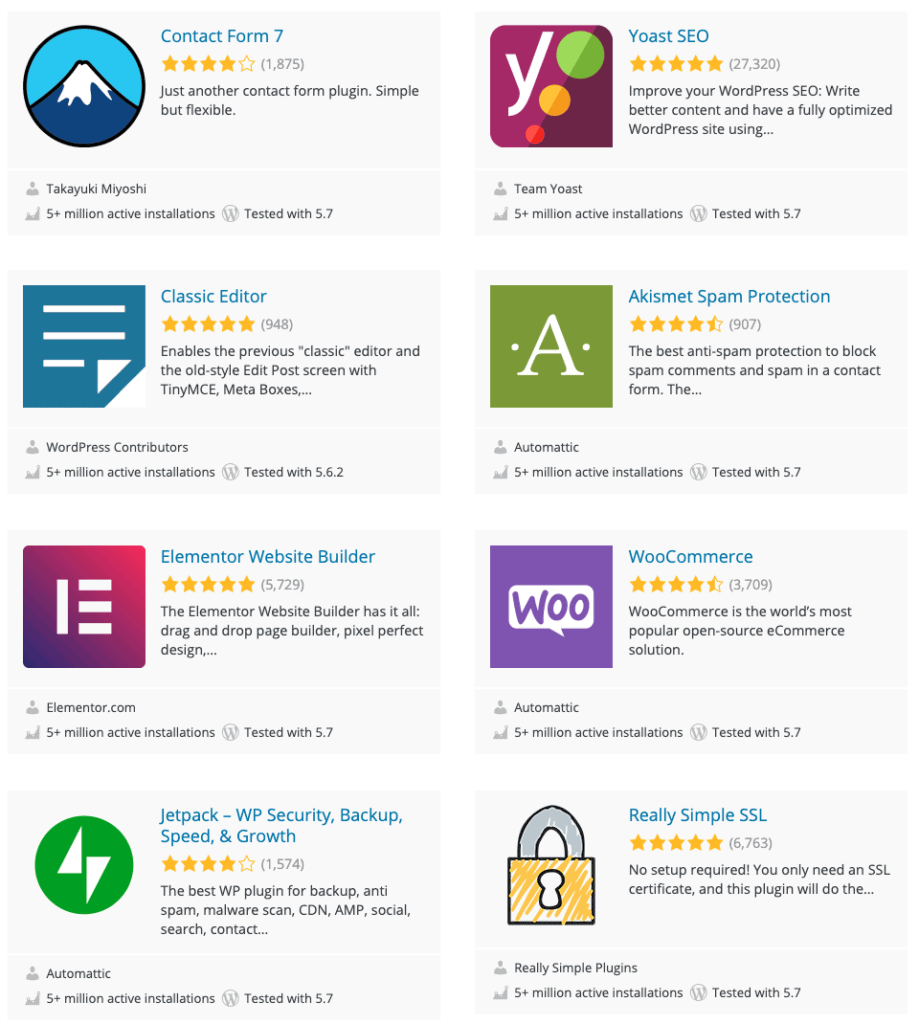Open the WooCommerce plugin title
Viewport: 919px width, 1024px height.
(x=690, y=556)
